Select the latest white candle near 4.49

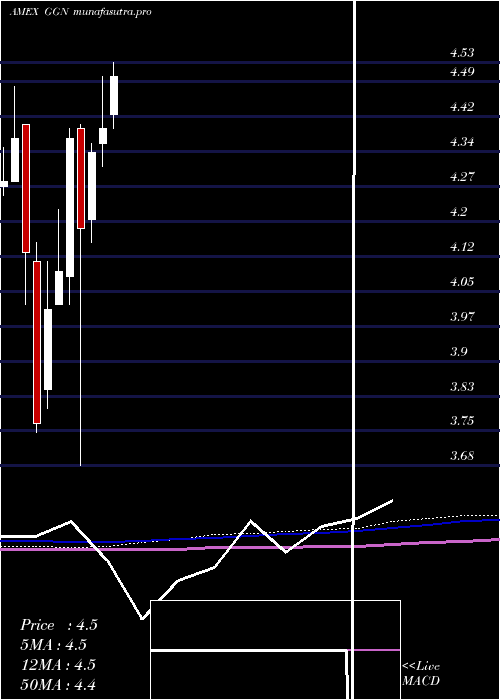point(114,96)
